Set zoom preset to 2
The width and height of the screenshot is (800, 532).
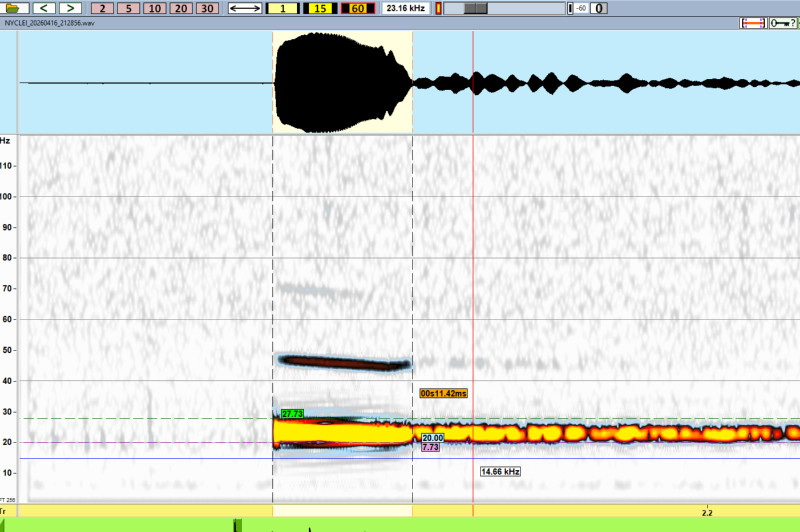coord(103,8)
